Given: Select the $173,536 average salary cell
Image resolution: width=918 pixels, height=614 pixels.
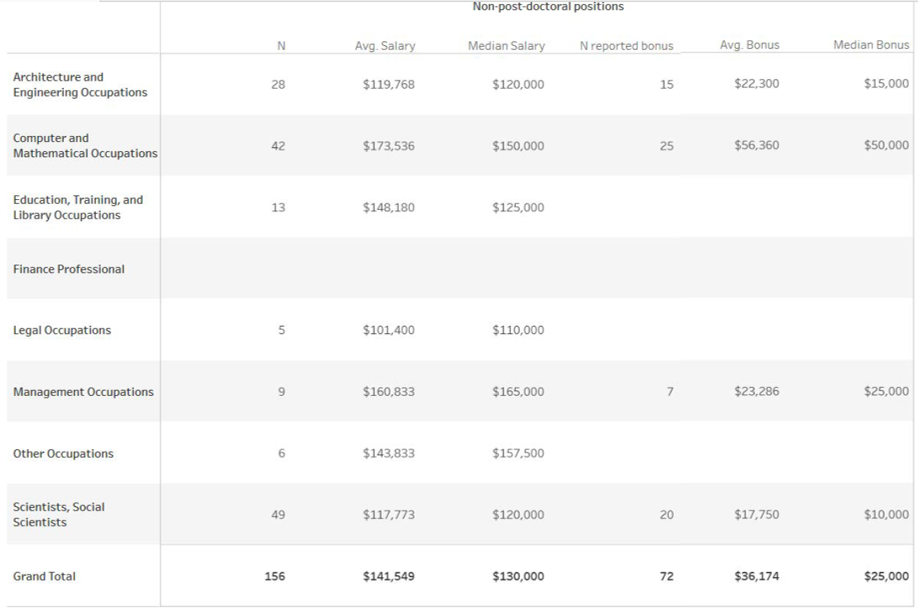Looking at the screenshot, I should pyautogui.click(x=388, y=146).
